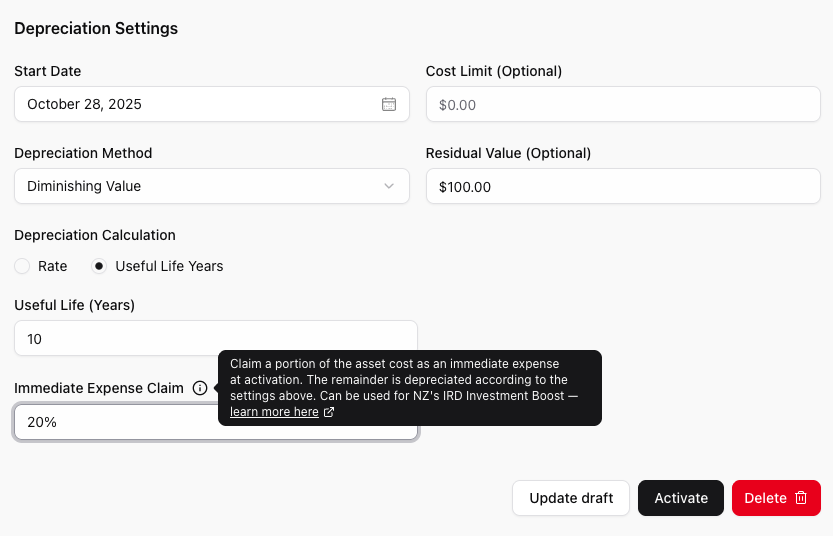Click the trash icon on Delete button
The width and height of the screenshot is (833, 536).
coord(801,498)
